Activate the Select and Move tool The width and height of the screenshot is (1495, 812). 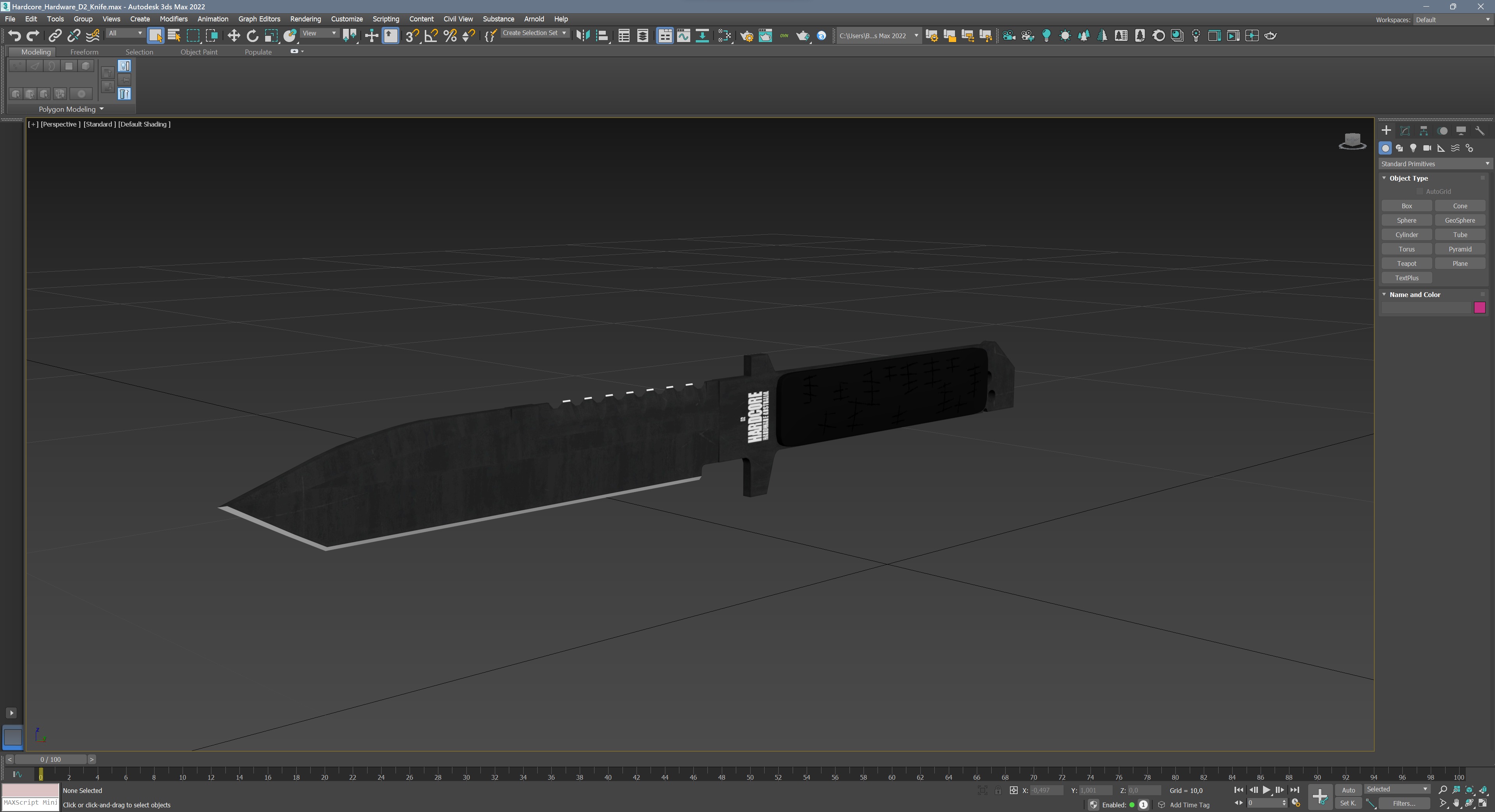233,36
